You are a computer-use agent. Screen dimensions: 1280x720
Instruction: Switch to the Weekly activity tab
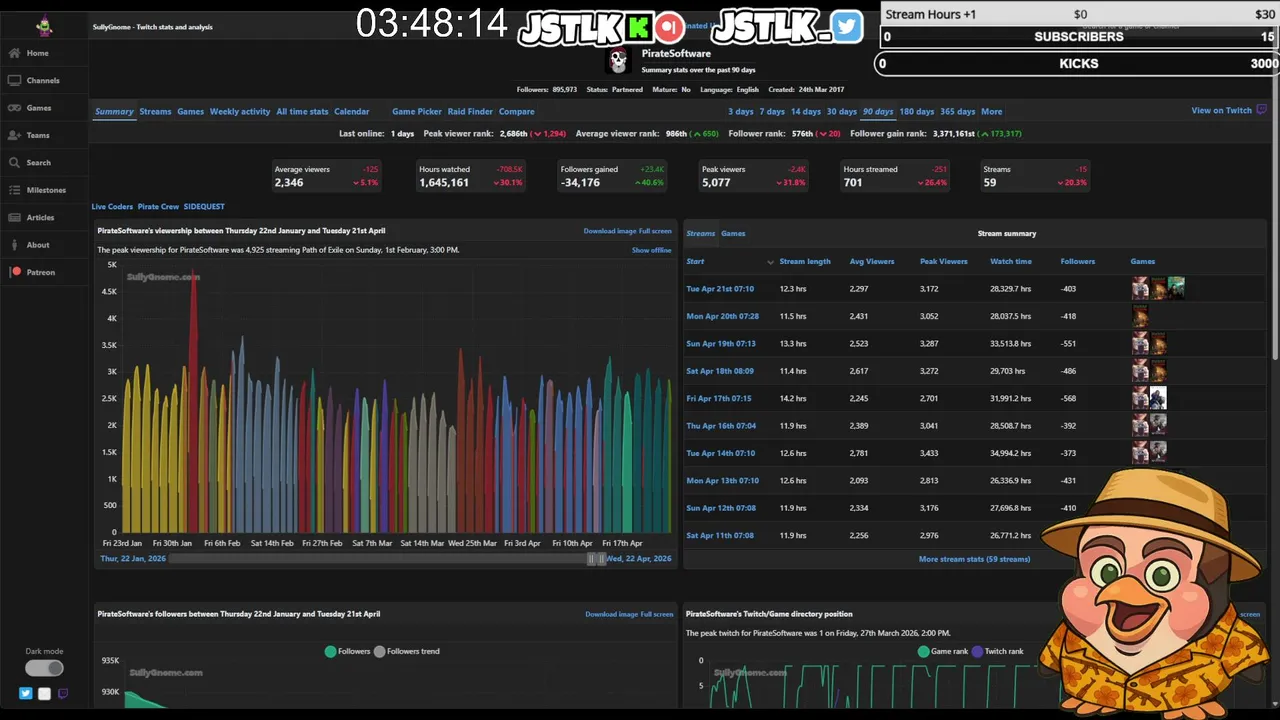pyautogui.click(x=240, y=111)
